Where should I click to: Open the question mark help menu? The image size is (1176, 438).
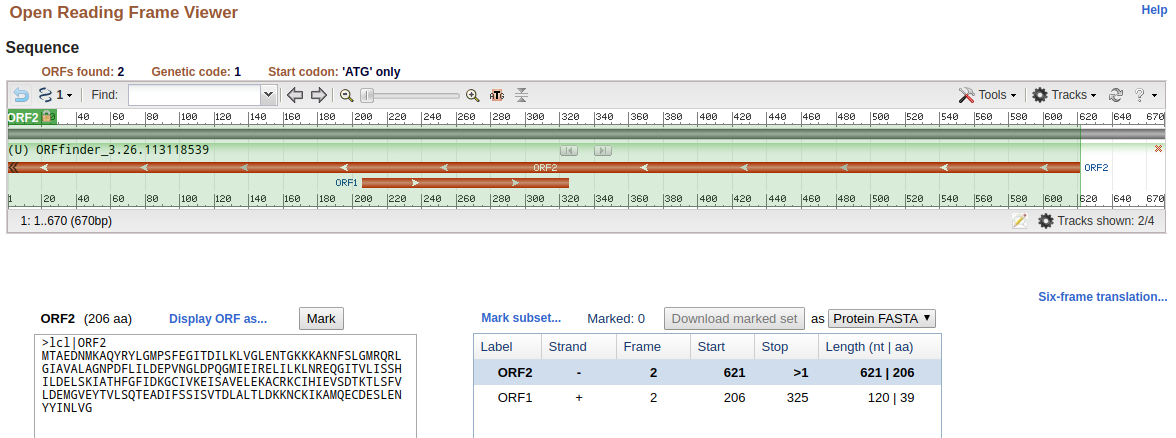point(1144,95)
